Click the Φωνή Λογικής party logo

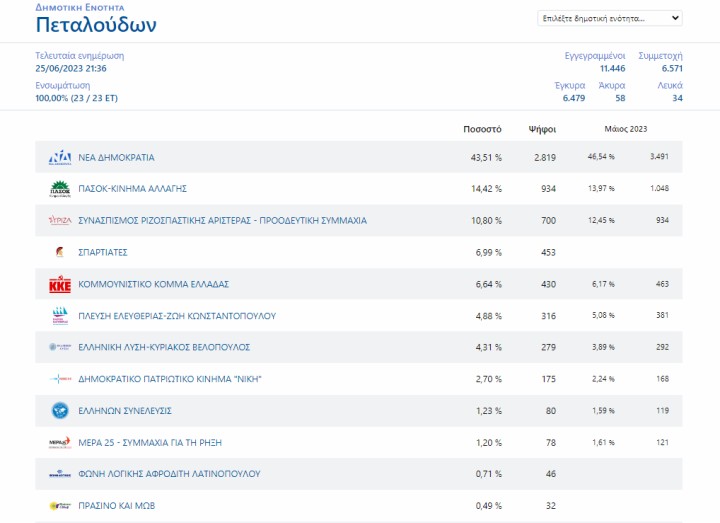(x=60, y=474)
